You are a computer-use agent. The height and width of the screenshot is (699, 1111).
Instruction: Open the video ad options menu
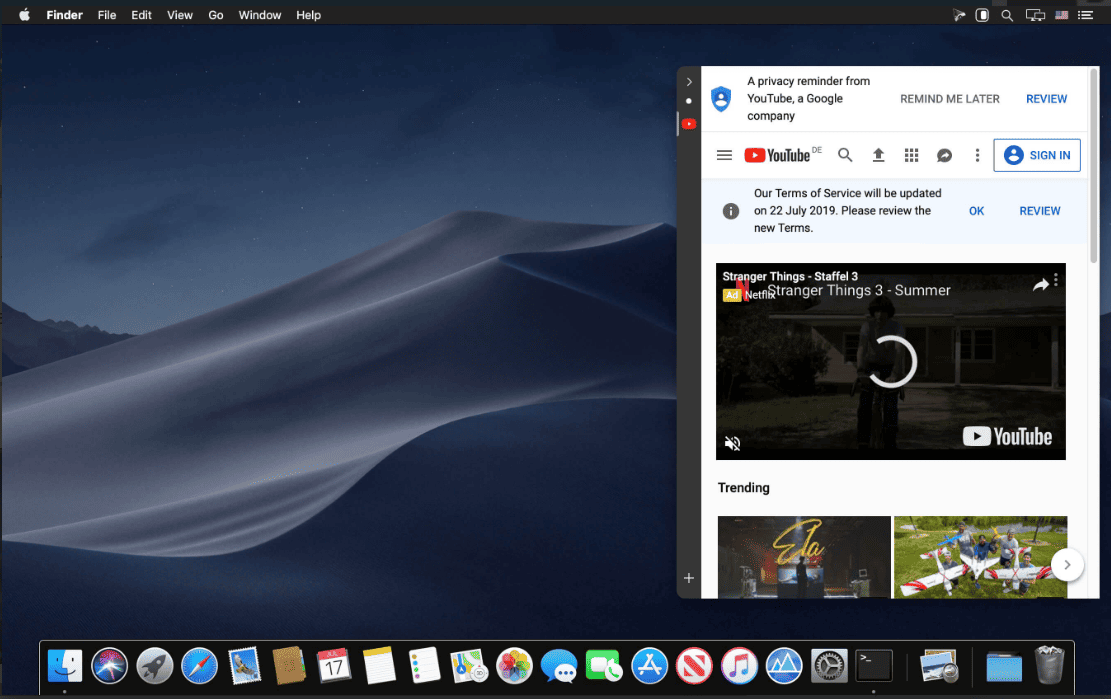1056,280
